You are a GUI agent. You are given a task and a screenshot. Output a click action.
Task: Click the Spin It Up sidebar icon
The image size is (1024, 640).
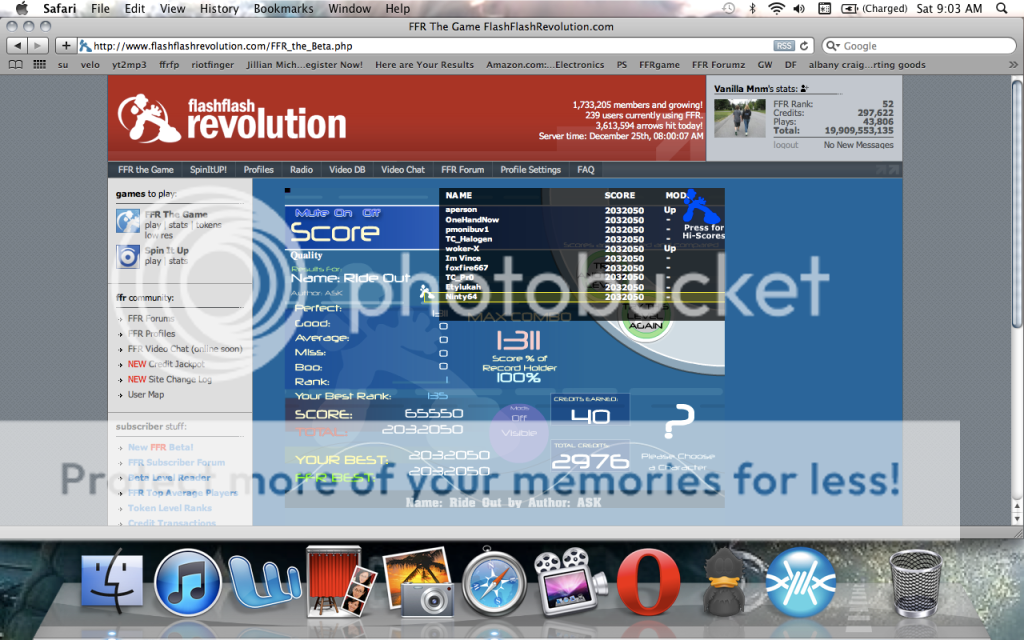click(127, 255)
